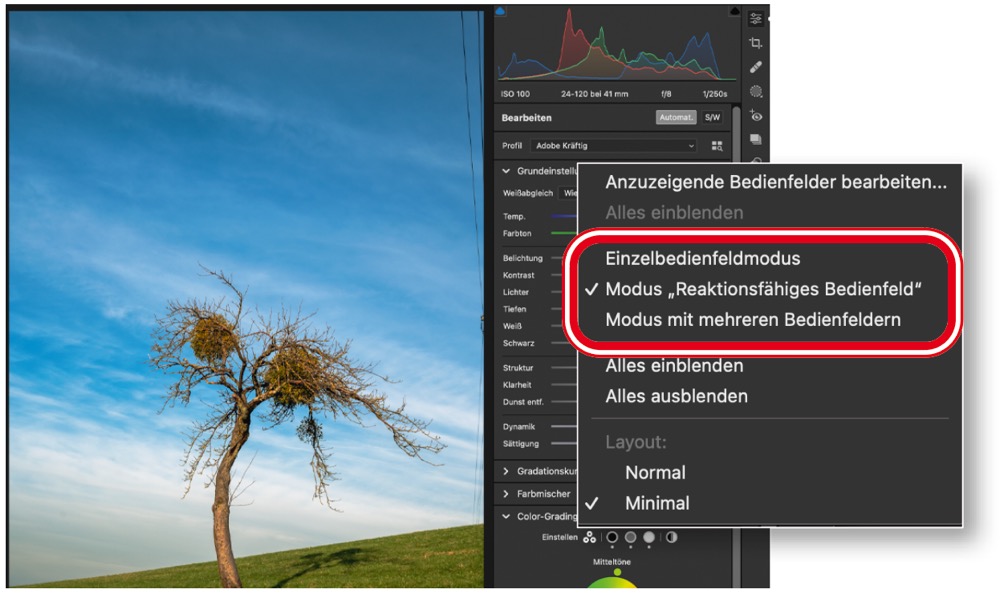Image resolution: width=1000 pixels, height=594 pixels.
Task: Click the tree photo preview
Action: pyautogui.click(x=246, y=299)
